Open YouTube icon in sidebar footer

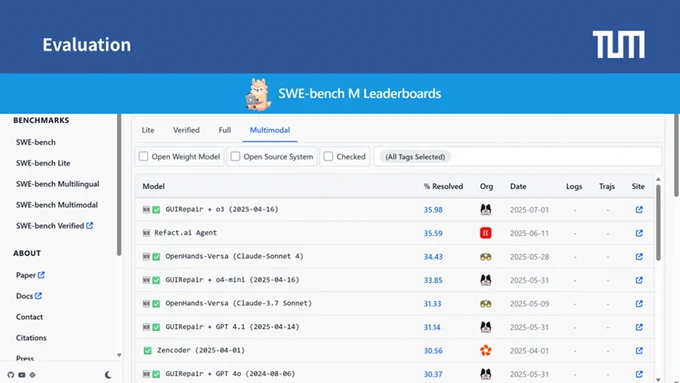(x=22, y=375)
